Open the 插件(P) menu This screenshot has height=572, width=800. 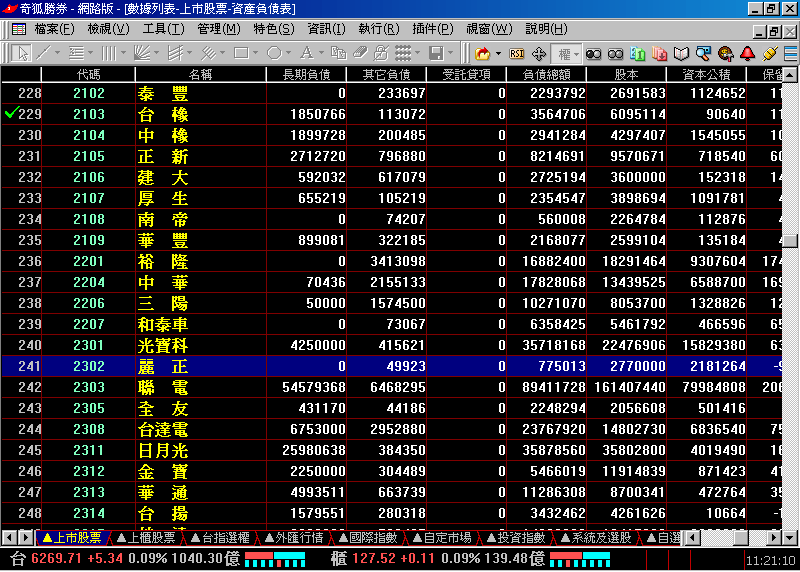(x=433, y=29)
